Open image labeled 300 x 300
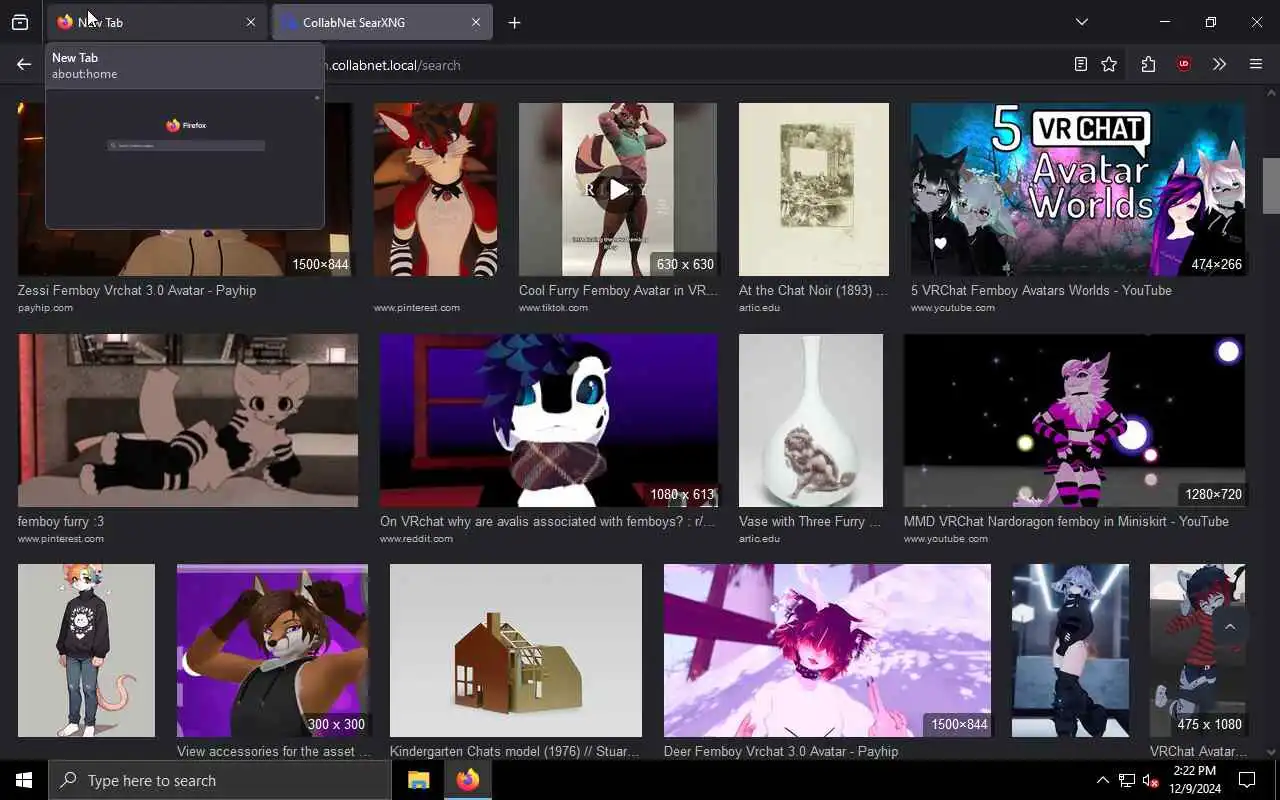This screenshot has width=1280, height=800. tap(272, 650)
